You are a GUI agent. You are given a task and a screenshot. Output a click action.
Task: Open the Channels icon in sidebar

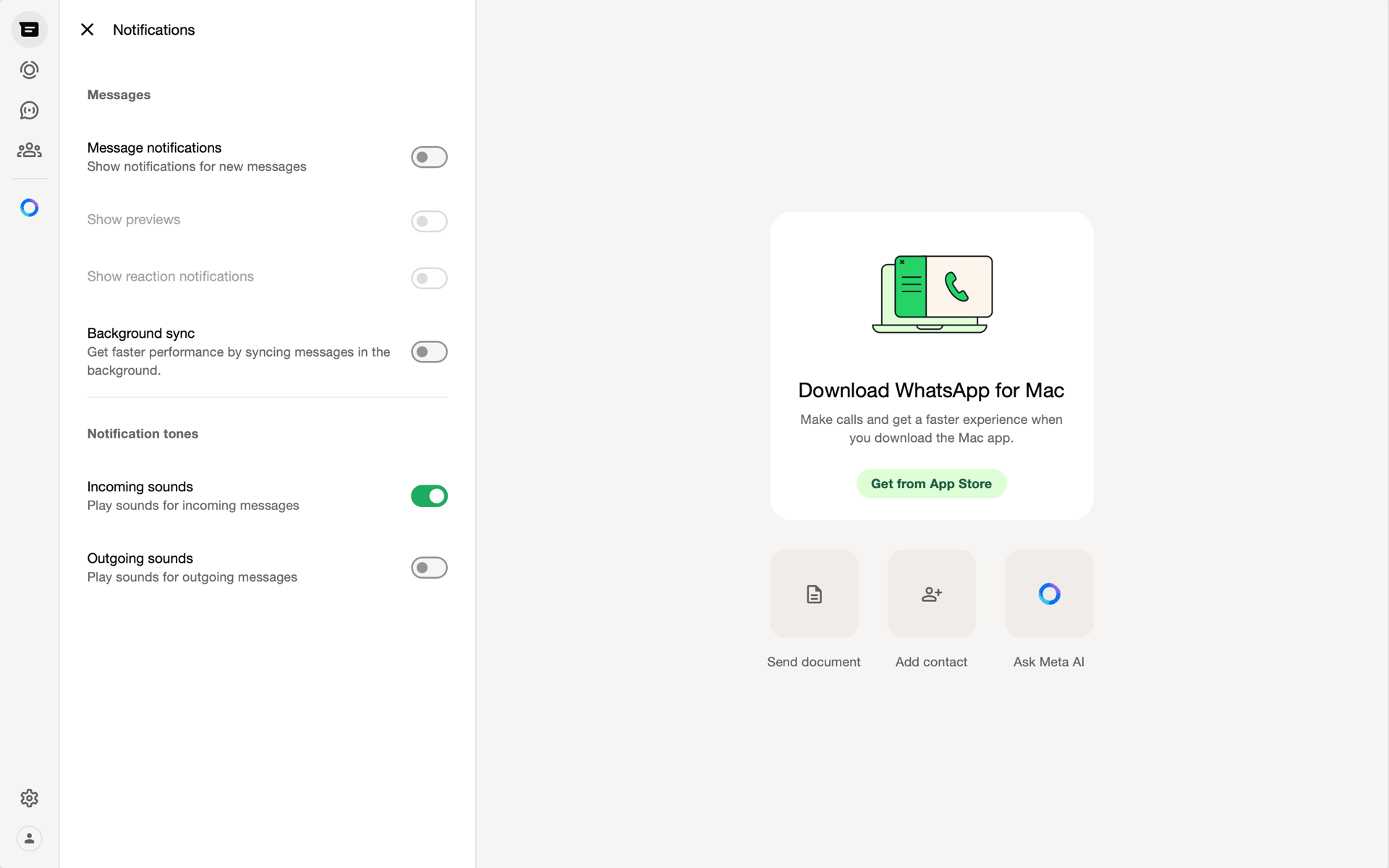(x=29, y=111)
